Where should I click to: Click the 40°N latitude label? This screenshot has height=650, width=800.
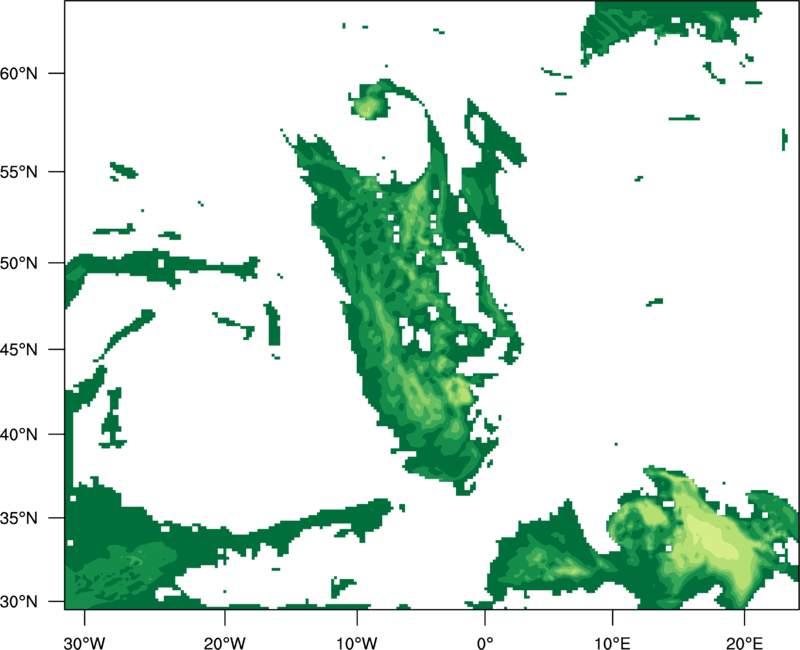coord(19,435)
